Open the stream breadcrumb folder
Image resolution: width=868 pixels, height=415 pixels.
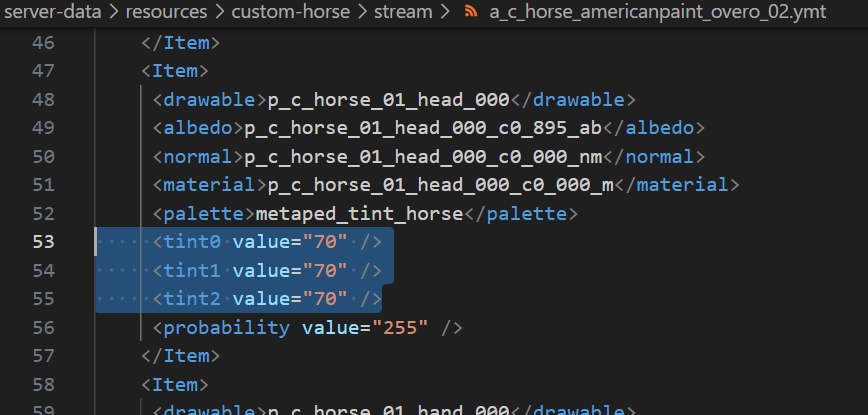click(x=402, y=11)
